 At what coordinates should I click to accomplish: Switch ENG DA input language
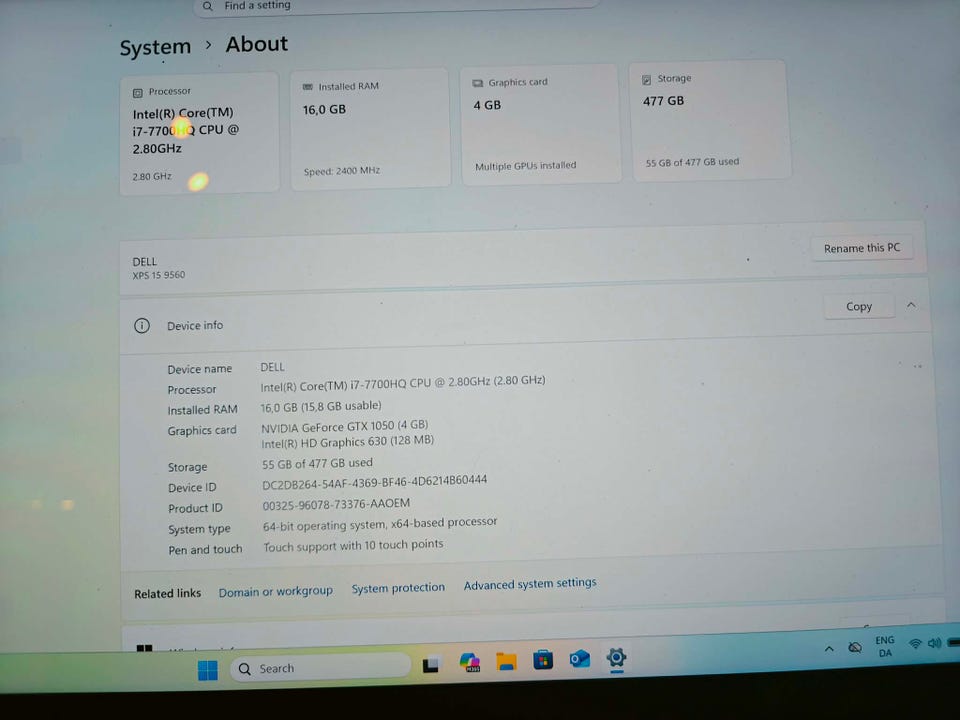pos(885,647)
